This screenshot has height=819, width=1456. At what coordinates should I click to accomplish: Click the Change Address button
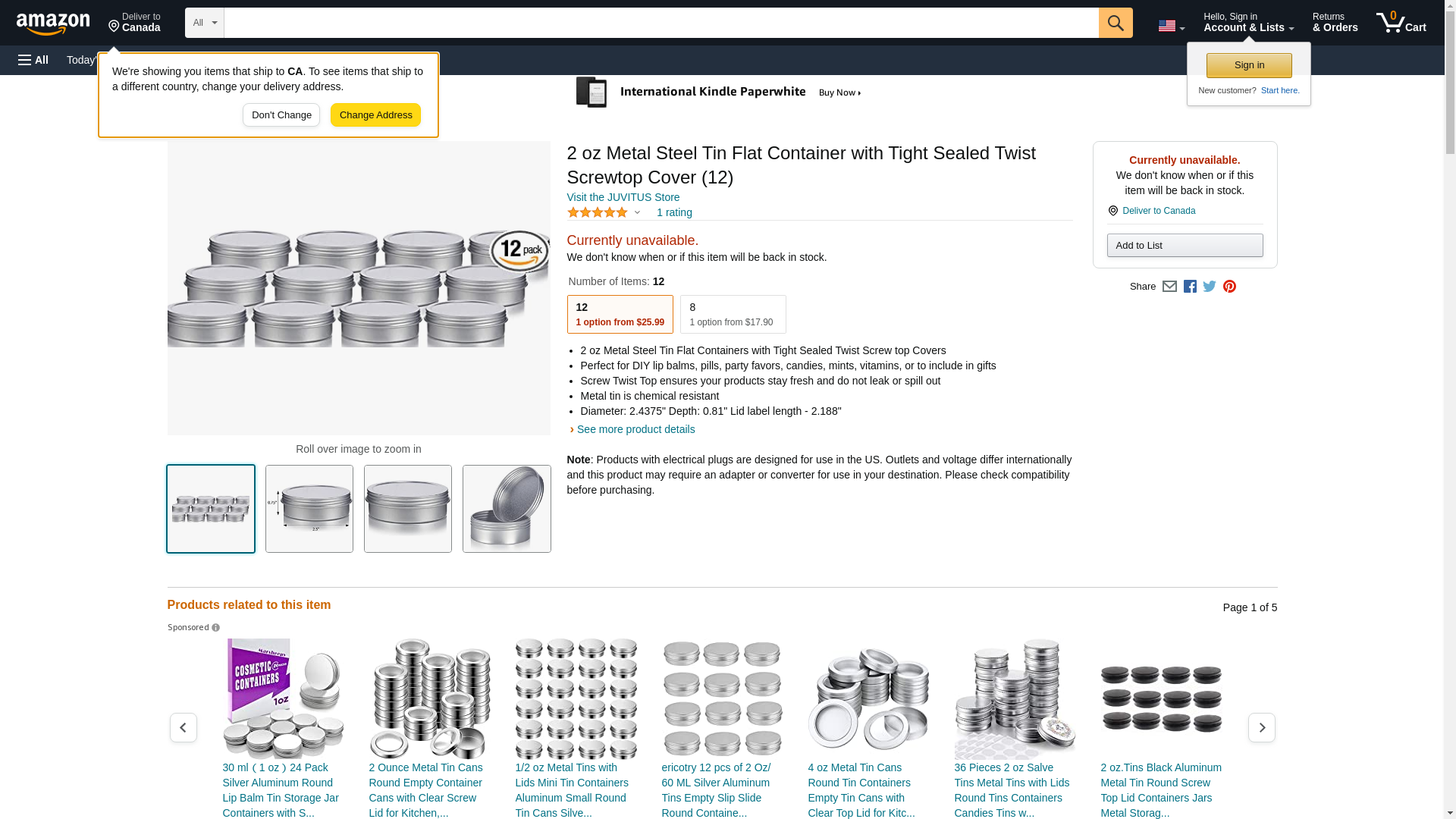tap(375, 115)
